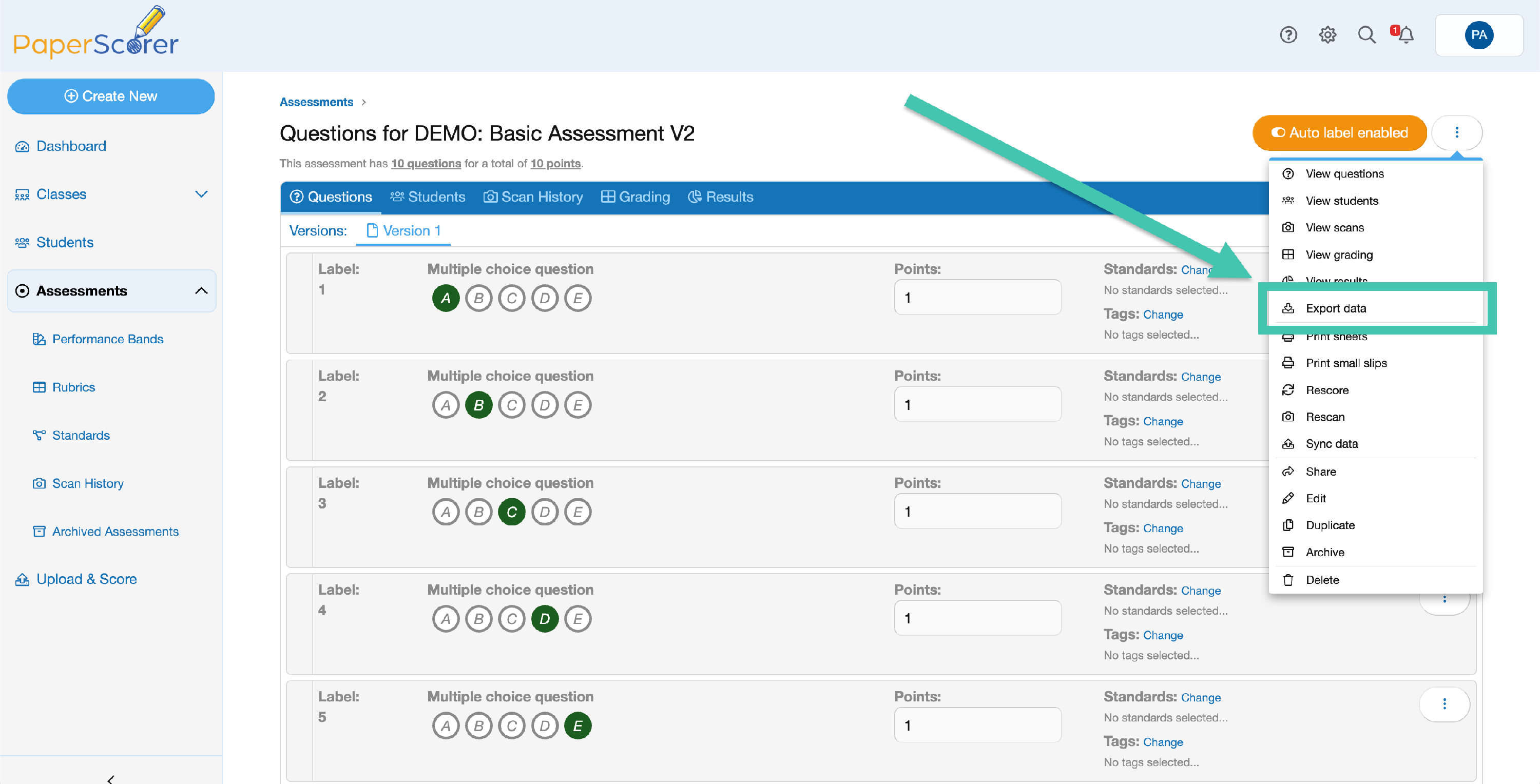The width and height of the screenshot is (1540, 784).
Task: Switch to the Students tab
Action: pyautogui.click(x=428, y=197)
